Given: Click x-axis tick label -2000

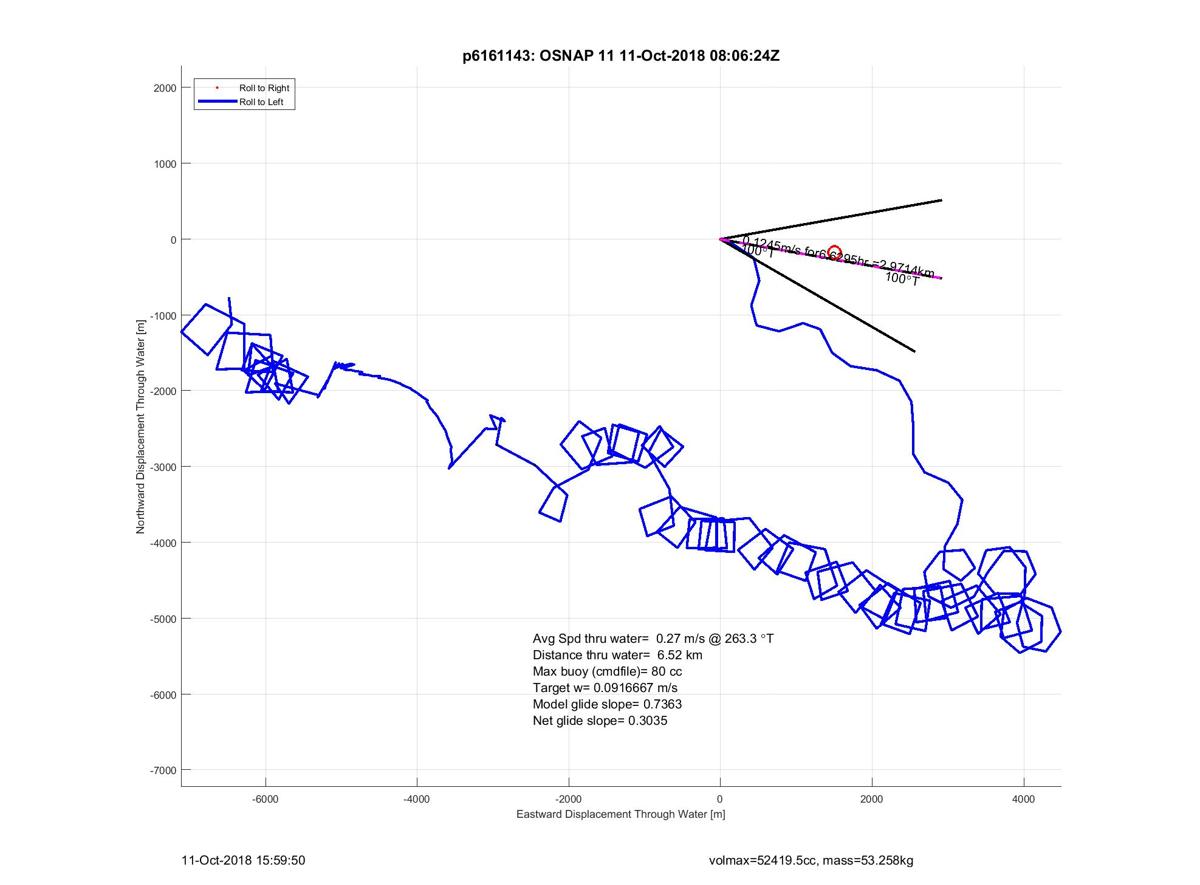Looking at the screenshot, I should click(568, 799).
